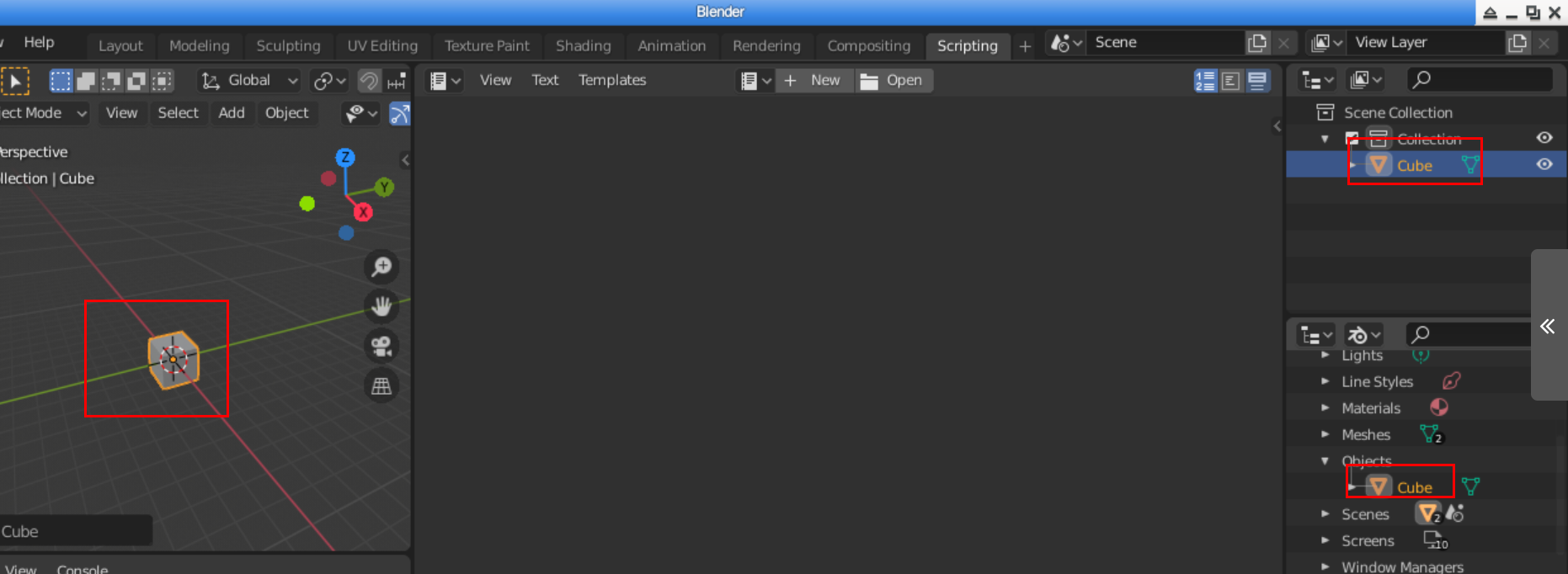Viewport: 1568px width, 574px height.
Task: Click New to create a text block
Action: tap(814, 81)
